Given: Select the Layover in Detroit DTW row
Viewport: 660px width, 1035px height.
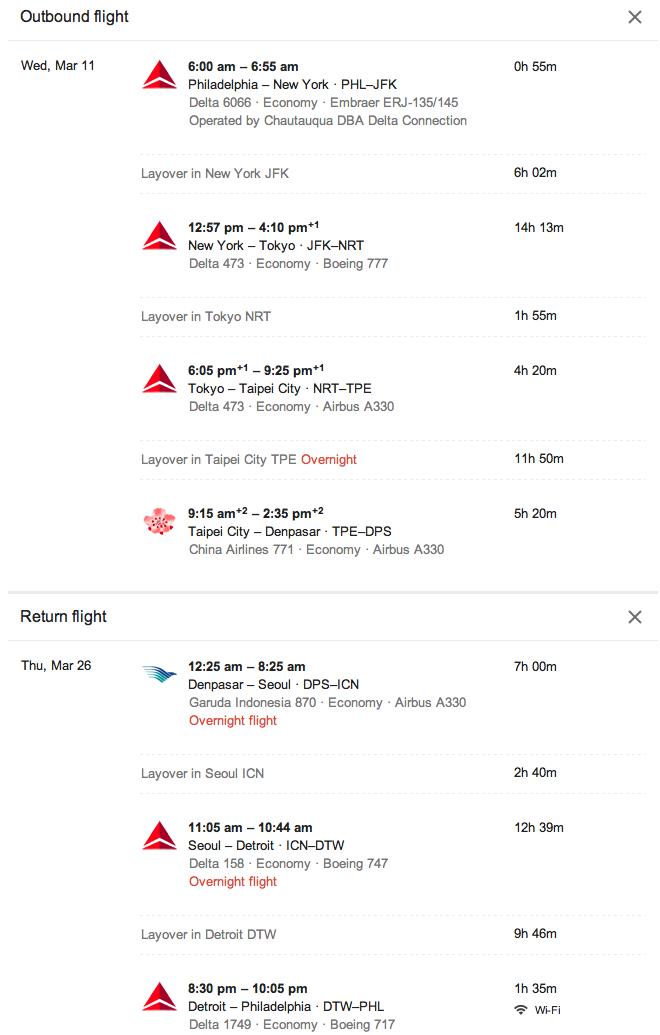Looking at the screenshot, I should pos(393,935).
